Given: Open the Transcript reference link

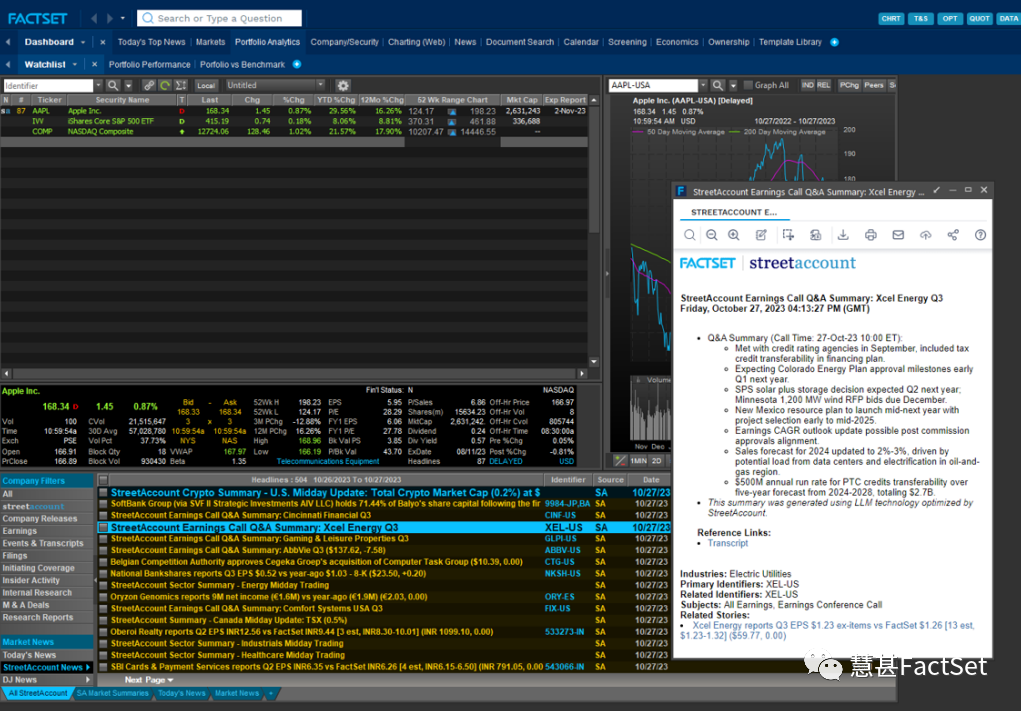Looking at the screenshot, I should click(728, 543).
